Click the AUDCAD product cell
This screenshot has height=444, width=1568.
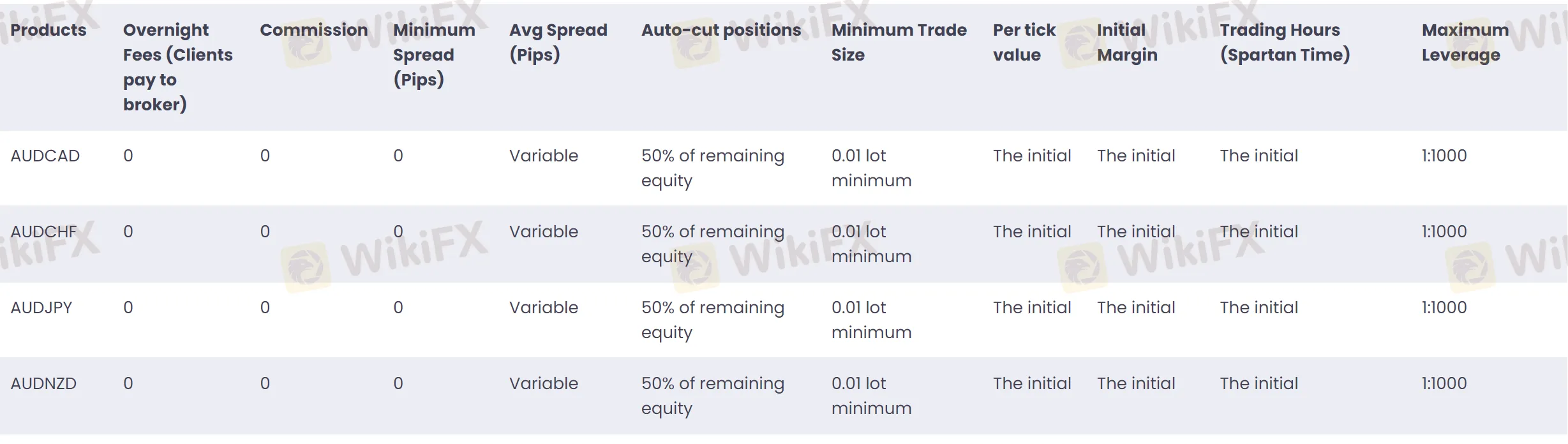(45, 156)
